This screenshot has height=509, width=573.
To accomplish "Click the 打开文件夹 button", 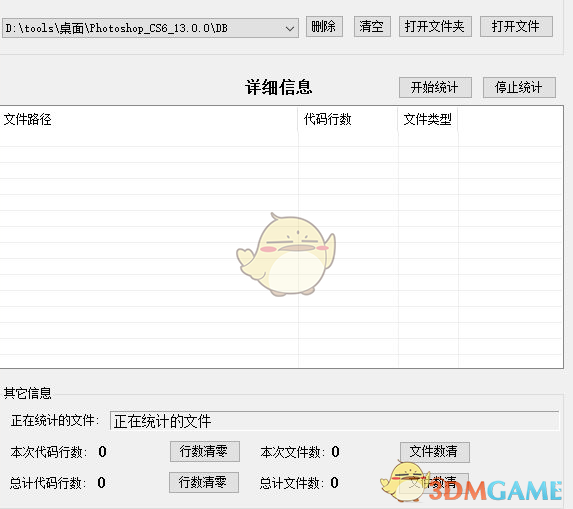I will 435,26.
